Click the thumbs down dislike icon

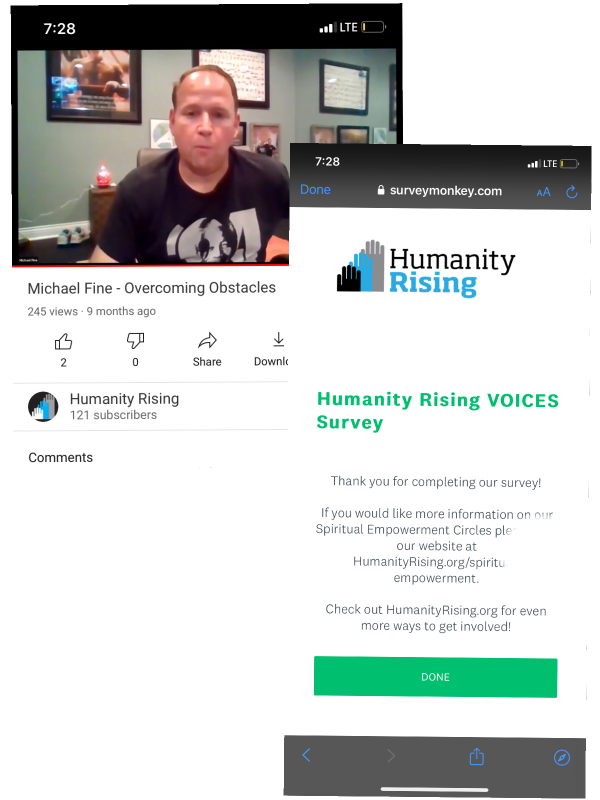[x=135, y=341]
